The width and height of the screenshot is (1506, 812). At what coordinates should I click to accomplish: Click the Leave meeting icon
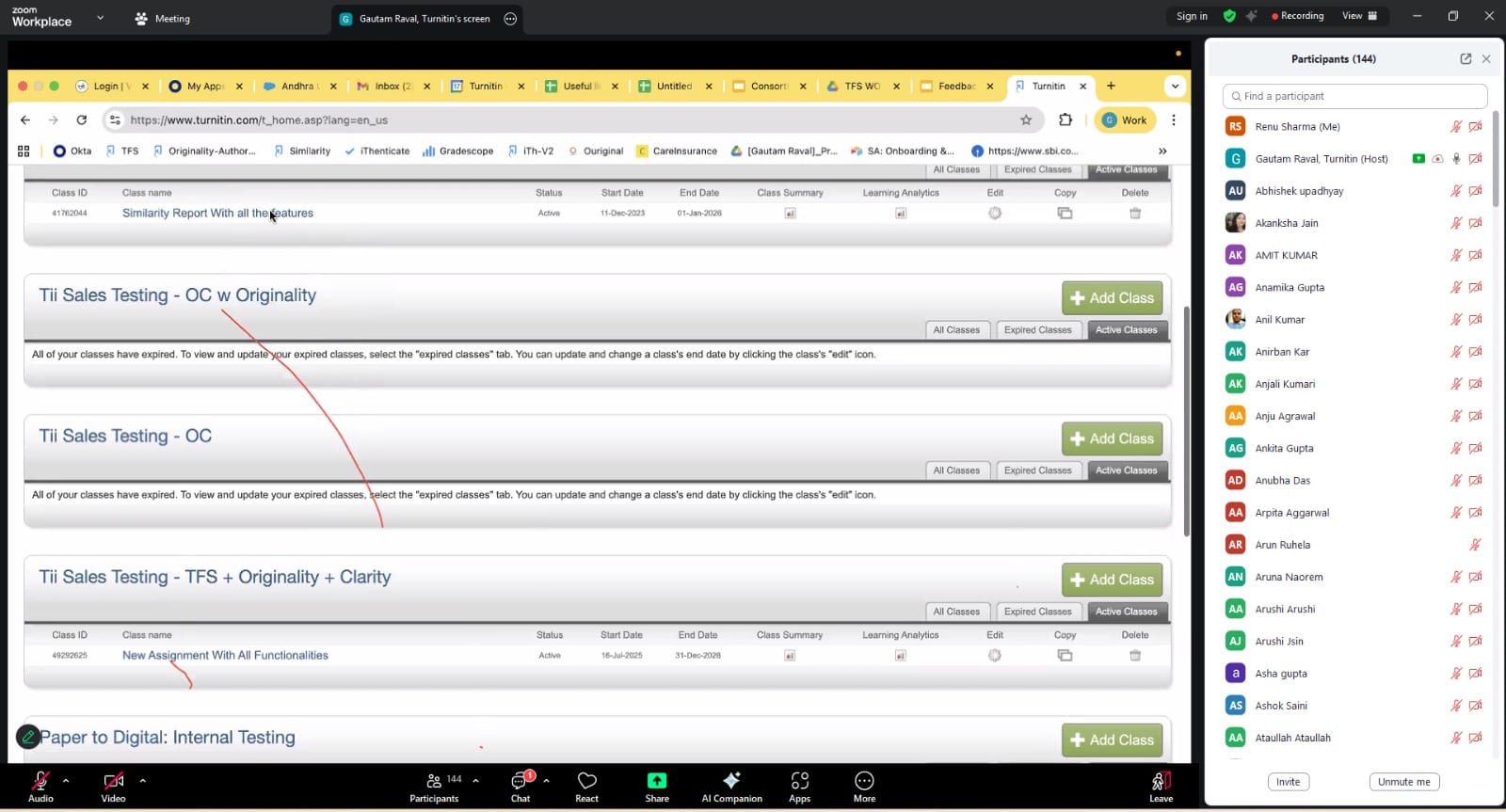pos(1161,781)
